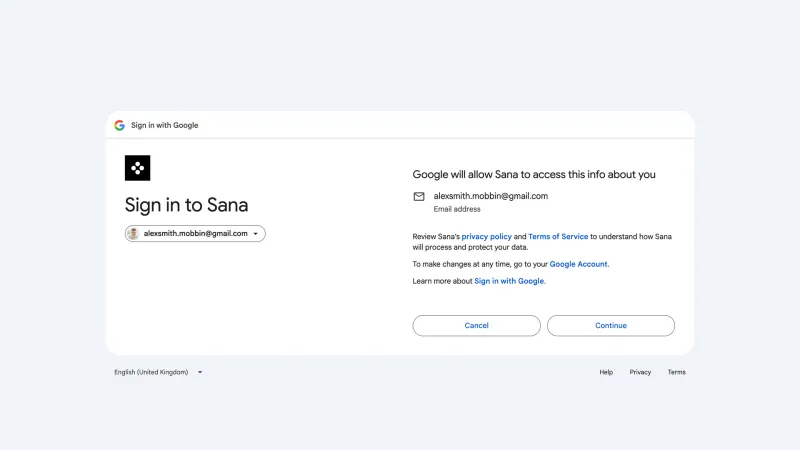Click the Google G logo icon
The image size is (800, 450).
pos(119,126)
